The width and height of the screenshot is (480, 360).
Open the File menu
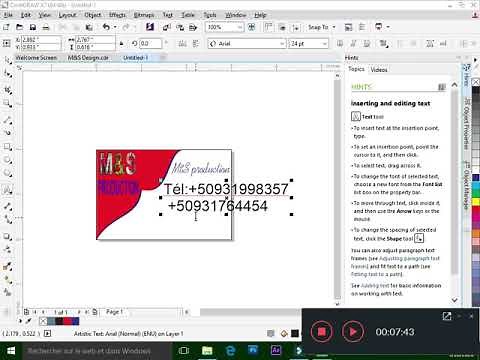coord(8,15)
